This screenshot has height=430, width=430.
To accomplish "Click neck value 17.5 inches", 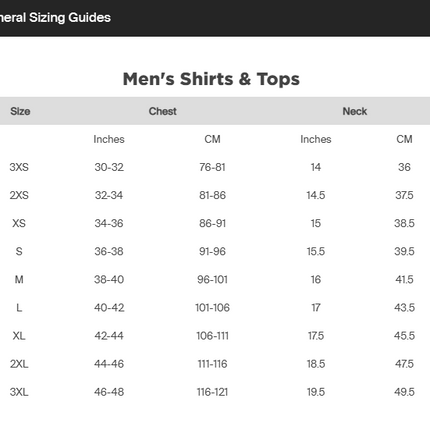I will 316,336.
